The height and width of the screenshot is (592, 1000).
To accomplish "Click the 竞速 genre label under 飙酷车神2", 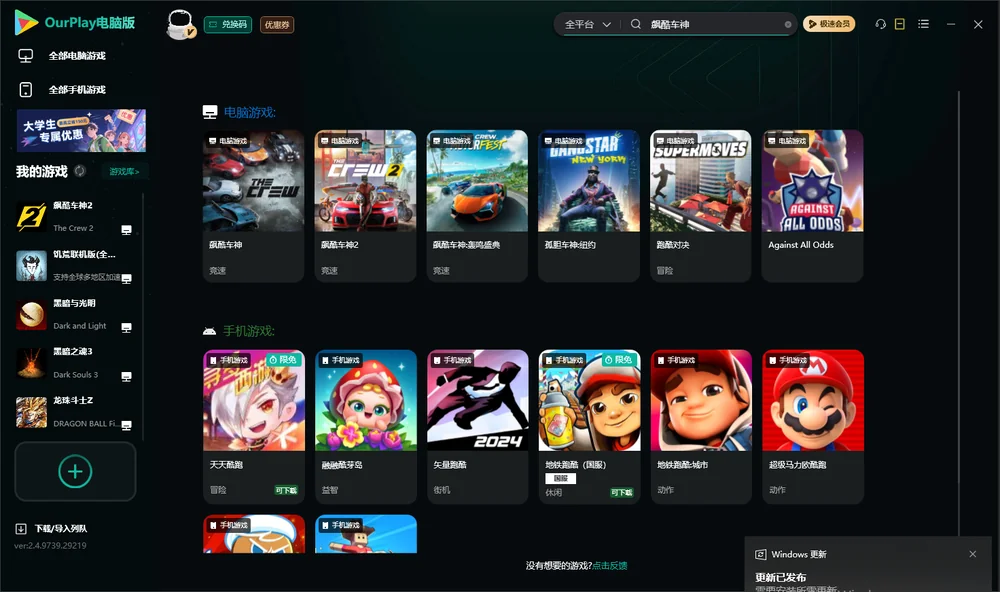I will [329, 270].
